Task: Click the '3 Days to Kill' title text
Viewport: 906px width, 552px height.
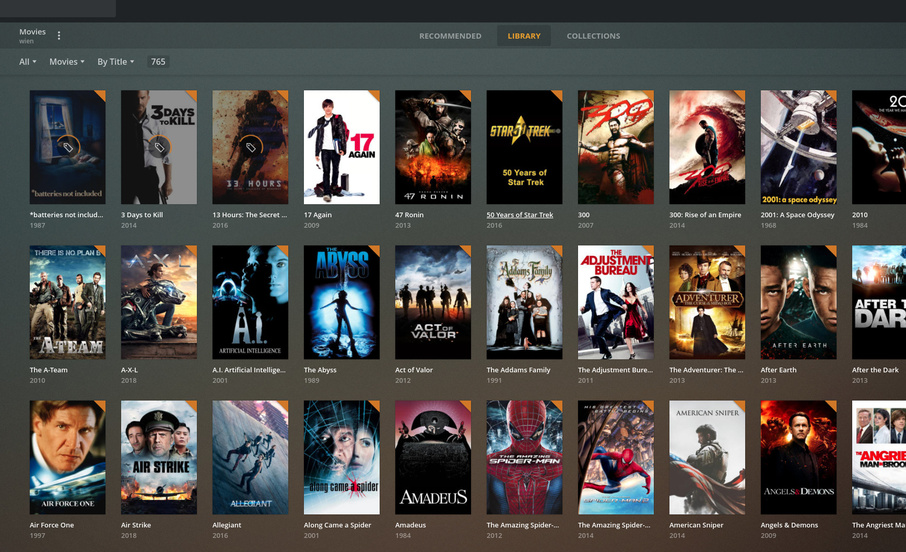Action: click(142, 215)
